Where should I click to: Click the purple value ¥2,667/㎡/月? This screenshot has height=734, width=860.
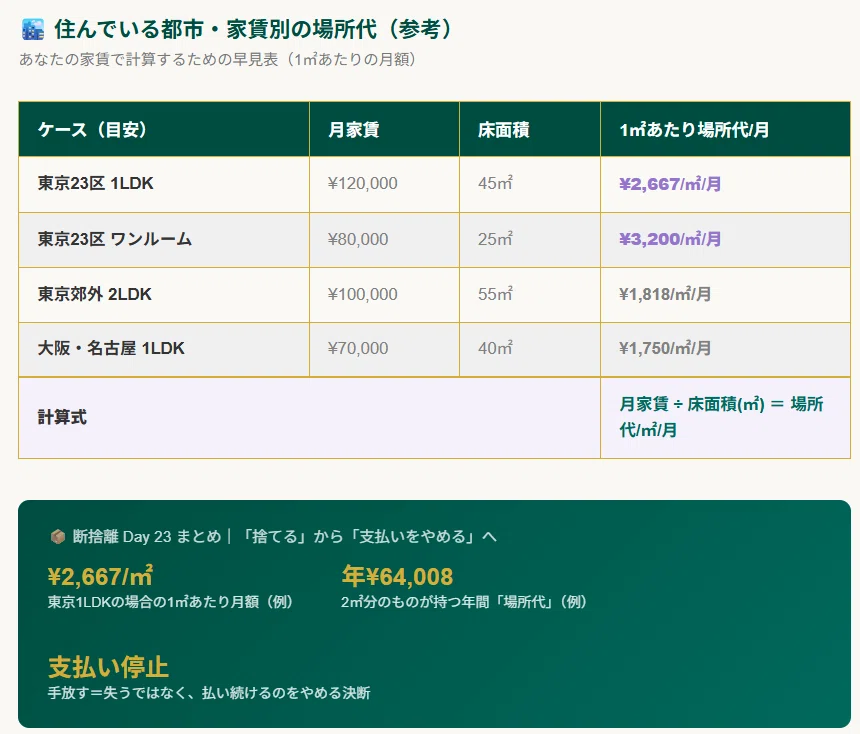point(670,184)
